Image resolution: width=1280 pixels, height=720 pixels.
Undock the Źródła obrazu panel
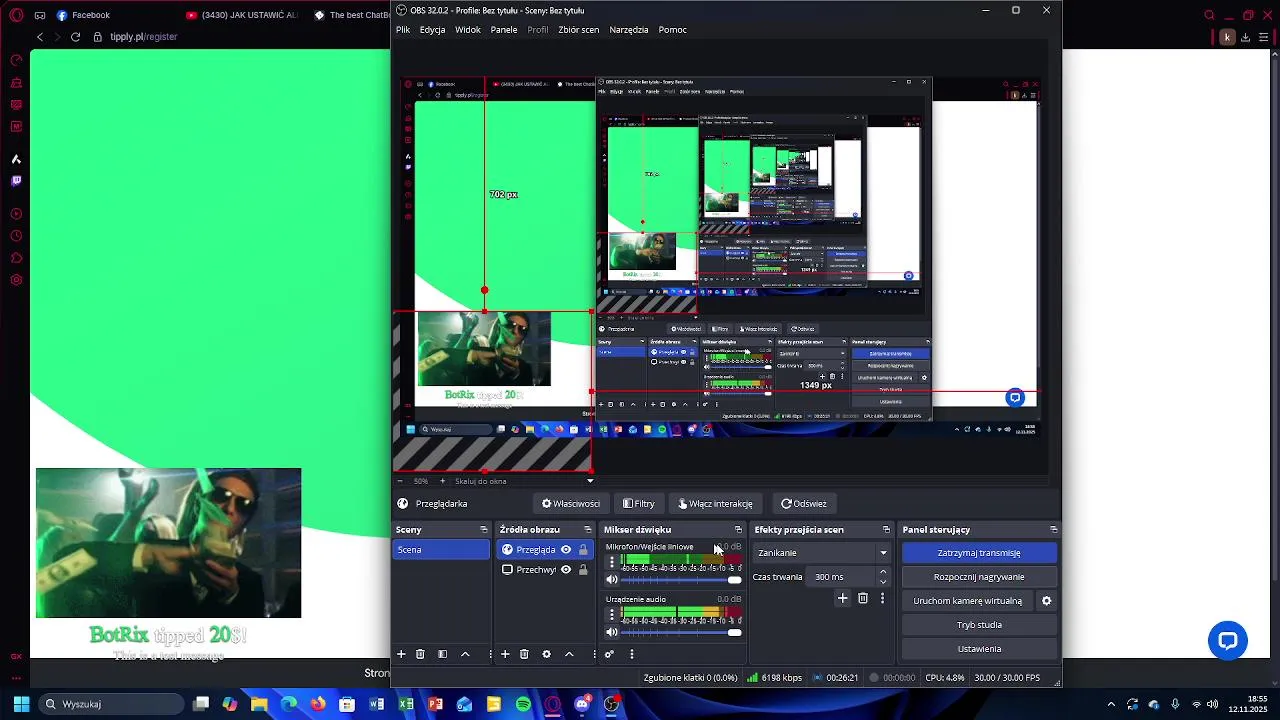pos(588,530)
